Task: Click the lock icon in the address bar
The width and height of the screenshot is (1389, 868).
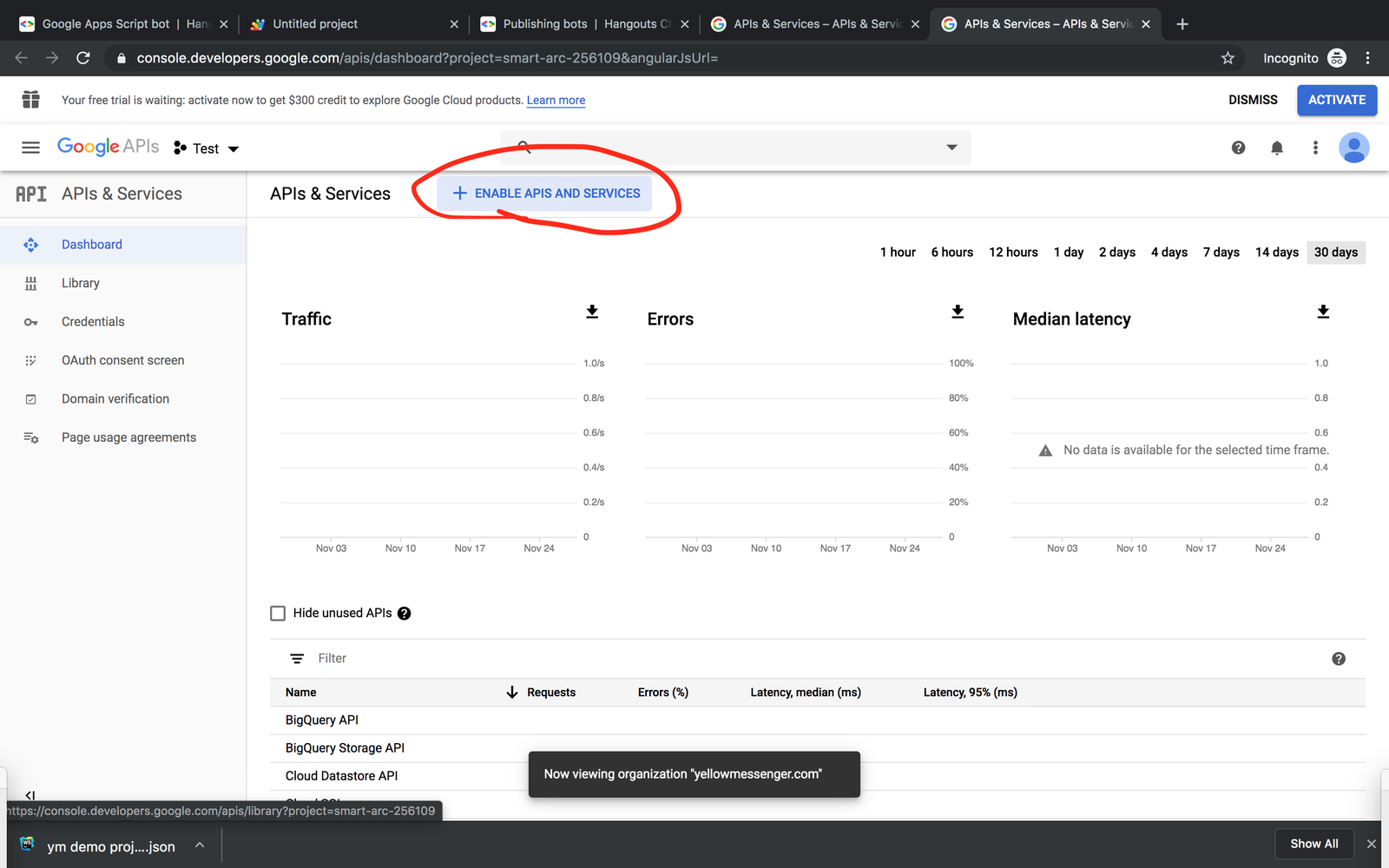Action: 121,58
